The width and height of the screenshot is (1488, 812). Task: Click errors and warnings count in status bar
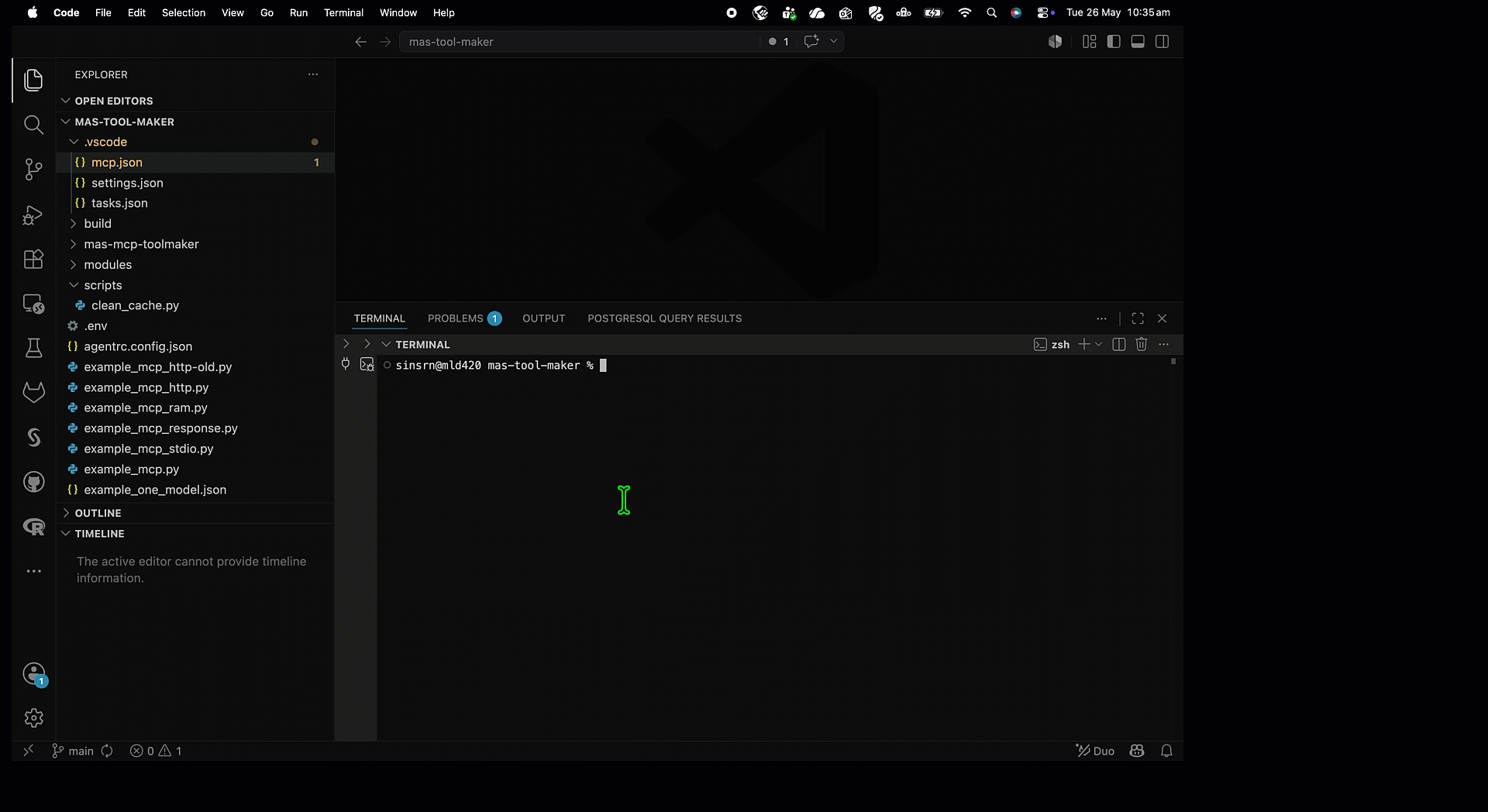click(156, 751)
